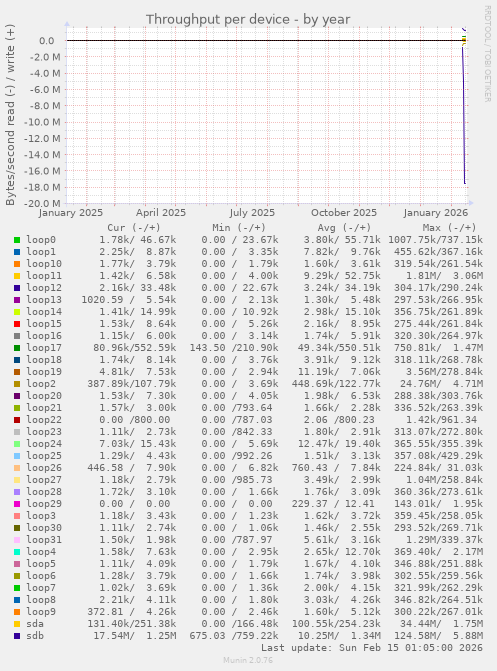
Task: Click the 'loop9' device name in legend
Action: click(x=41, y=612)
